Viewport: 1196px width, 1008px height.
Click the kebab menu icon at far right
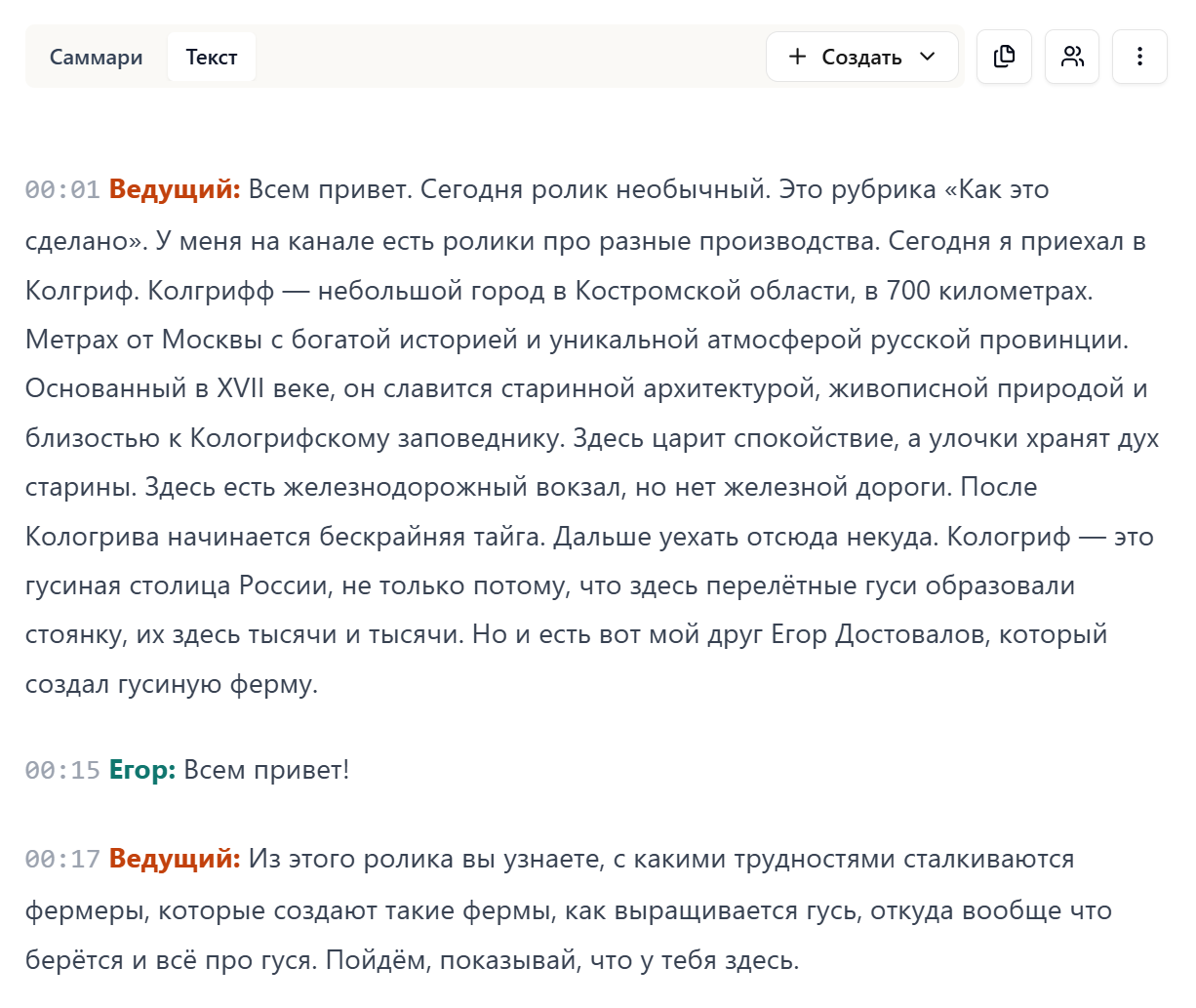[x=1139, y=57]
